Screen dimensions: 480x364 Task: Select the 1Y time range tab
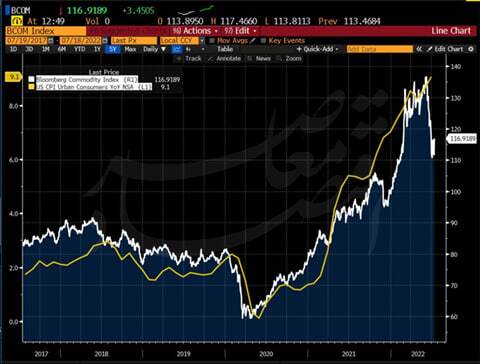click(x=97, y=49)
